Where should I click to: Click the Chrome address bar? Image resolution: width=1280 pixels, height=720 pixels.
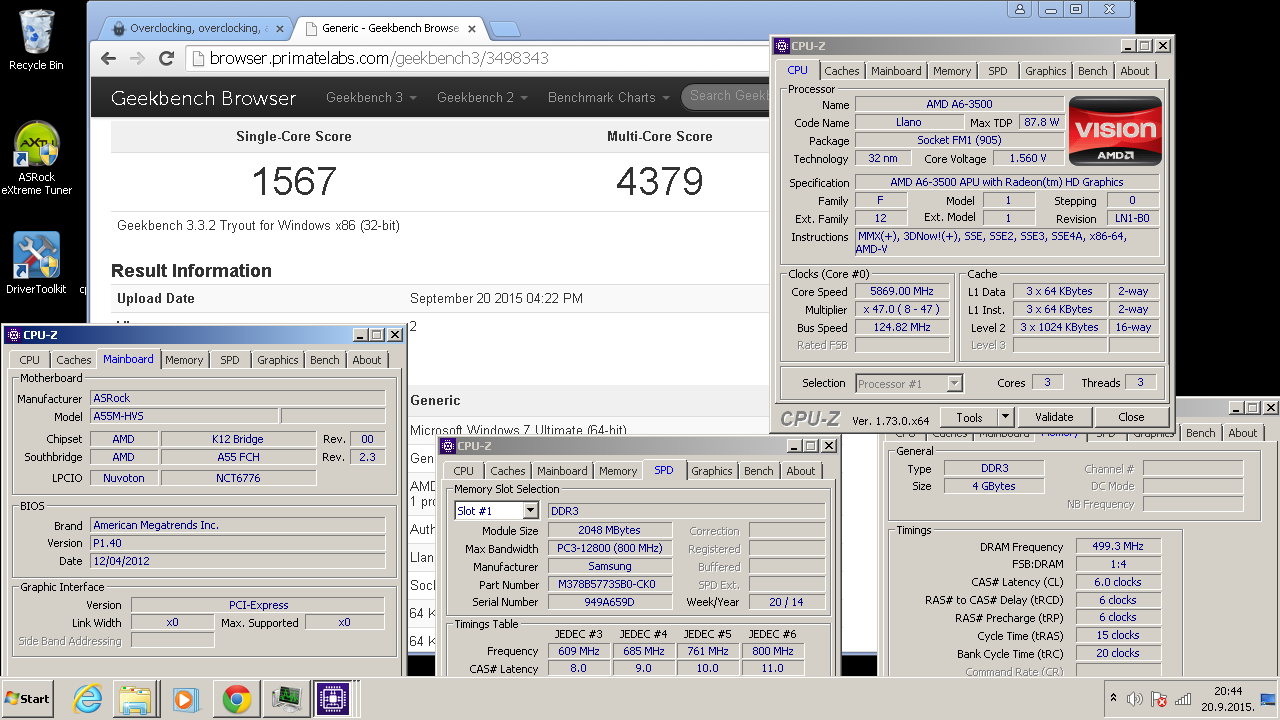pyautogui.click(x=478, y=58)
